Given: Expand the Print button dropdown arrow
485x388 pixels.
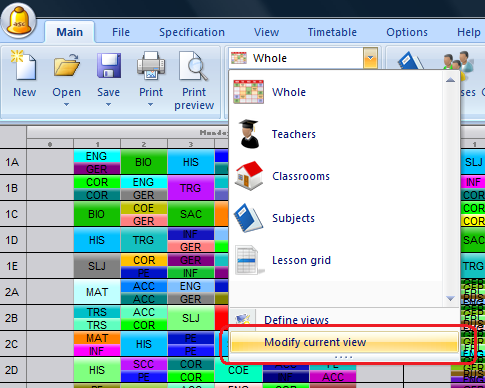Looking at the screenshot, I should [x=151, y=105].
